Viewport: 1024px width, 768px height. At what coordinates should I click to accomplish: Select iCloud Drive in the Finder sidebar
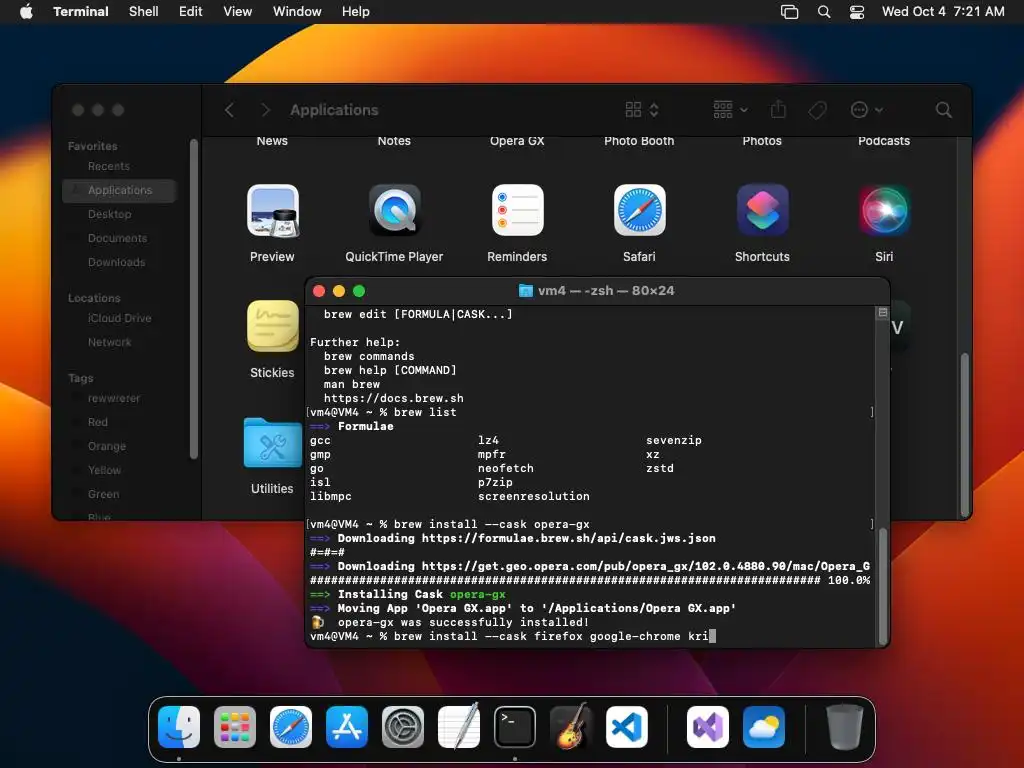[x=120, y=318]
